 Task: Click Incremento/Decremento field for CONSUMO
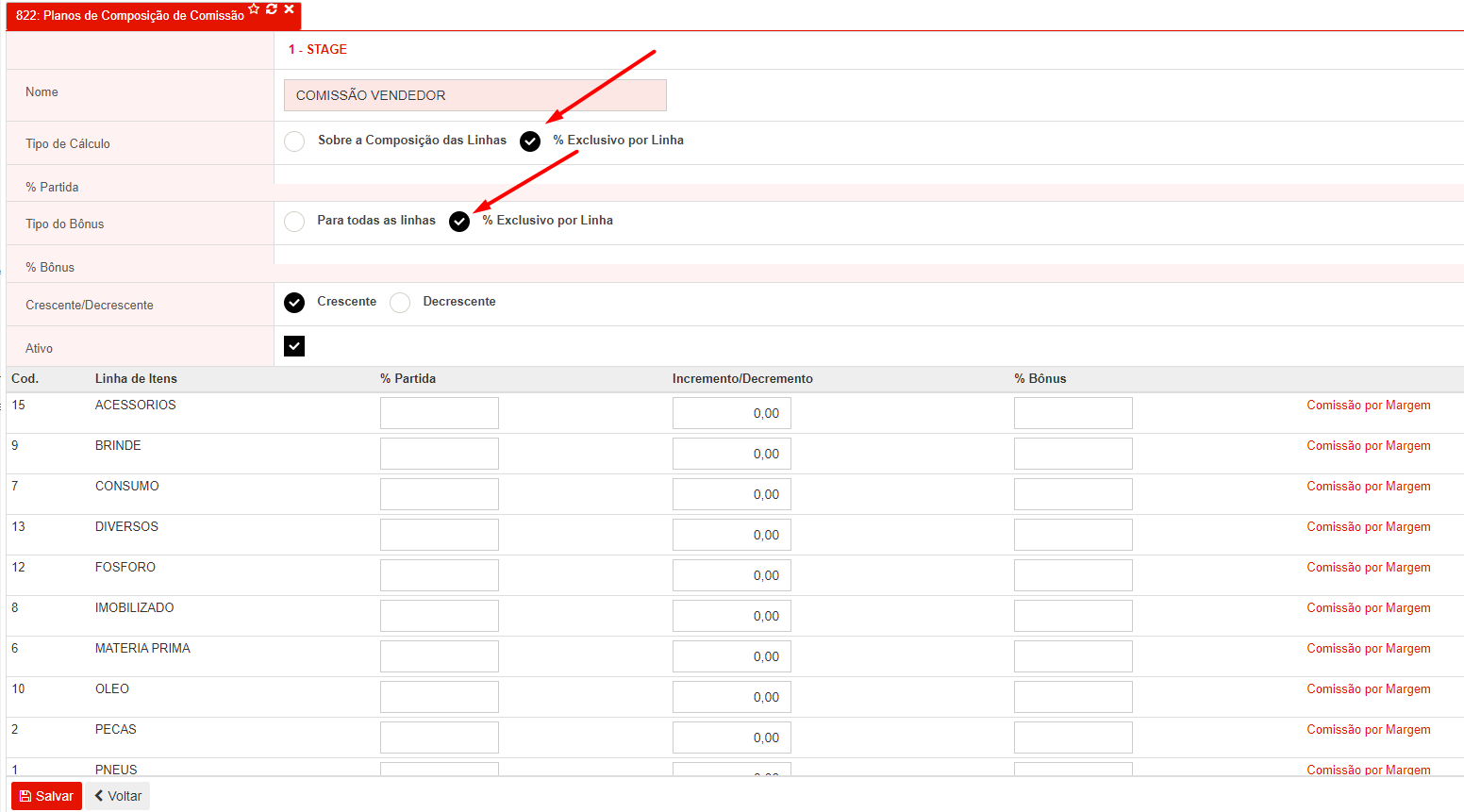[732, 494]
